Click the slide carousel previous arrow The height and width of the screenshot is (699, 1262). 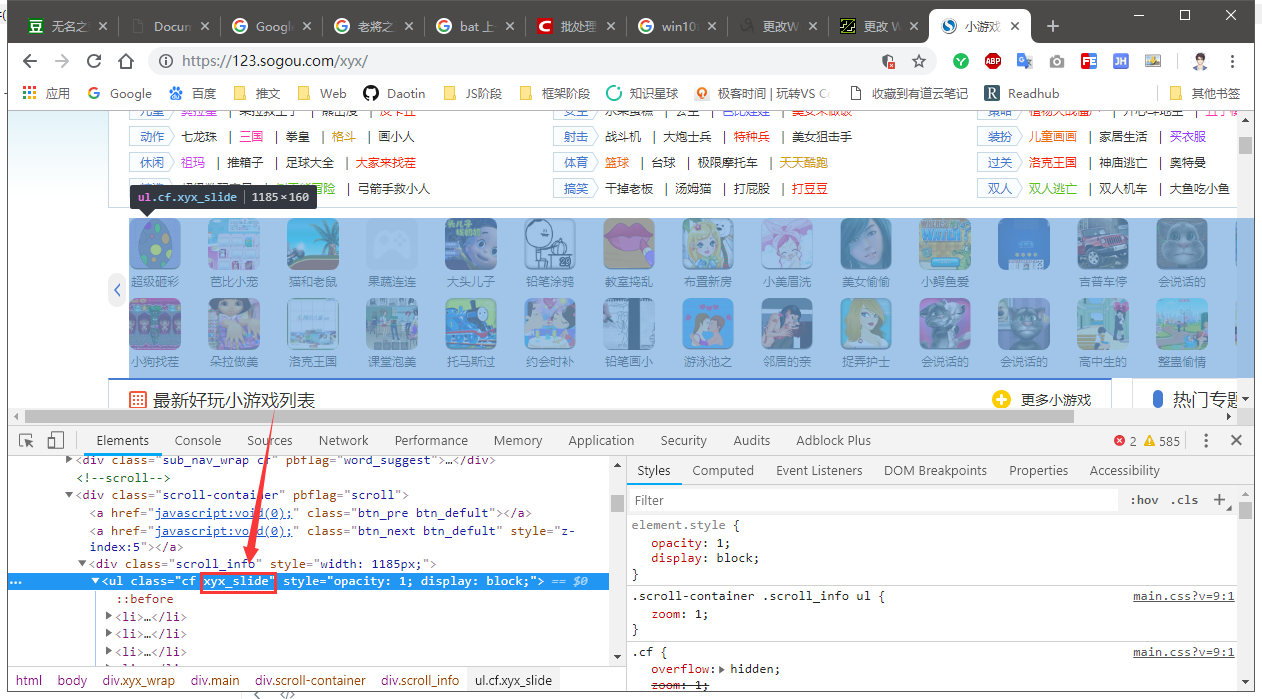[117, 290]
